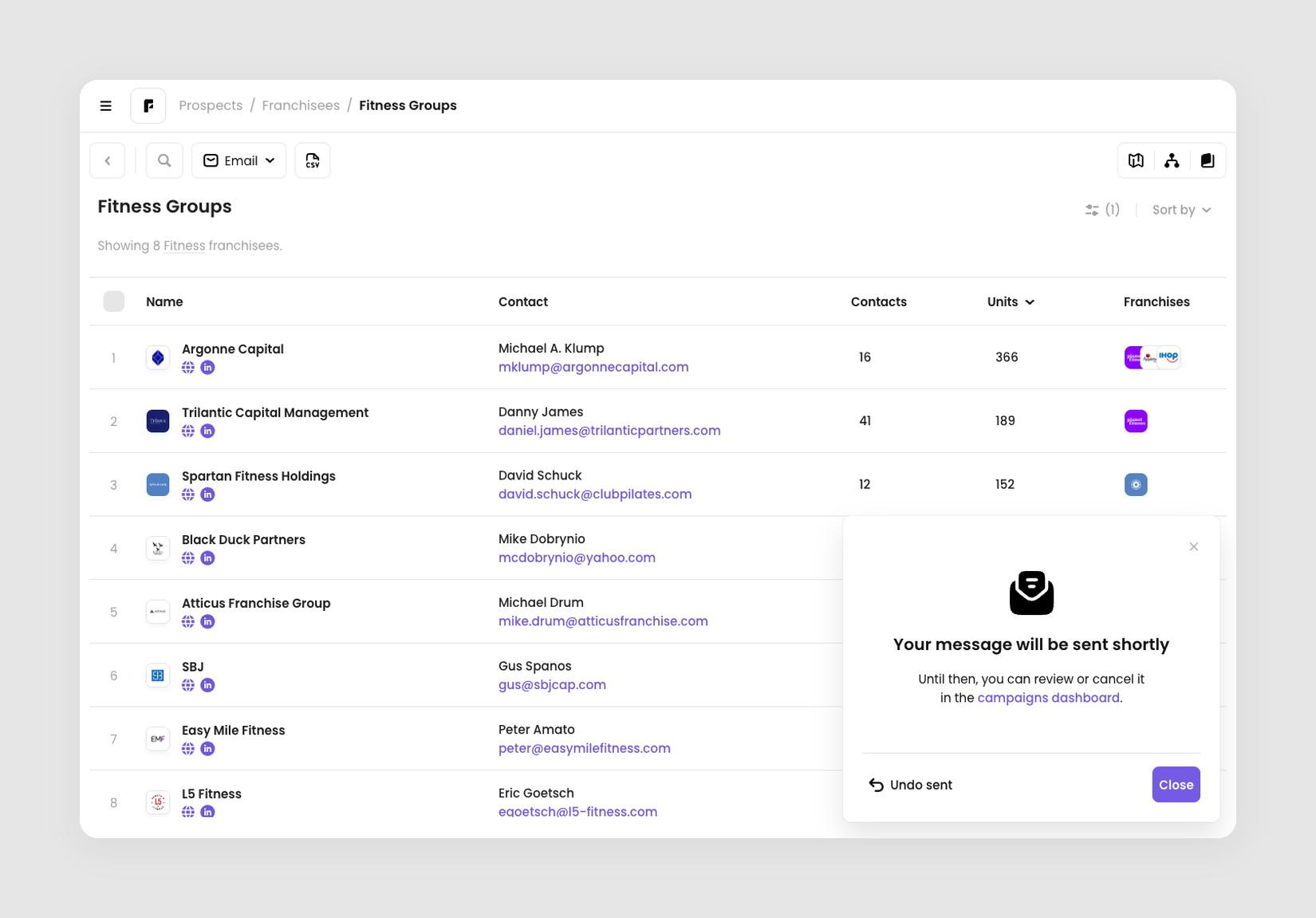Click the Contacts column header
This screenshot has height=918, width=1316.
click(x=878, y=302)
